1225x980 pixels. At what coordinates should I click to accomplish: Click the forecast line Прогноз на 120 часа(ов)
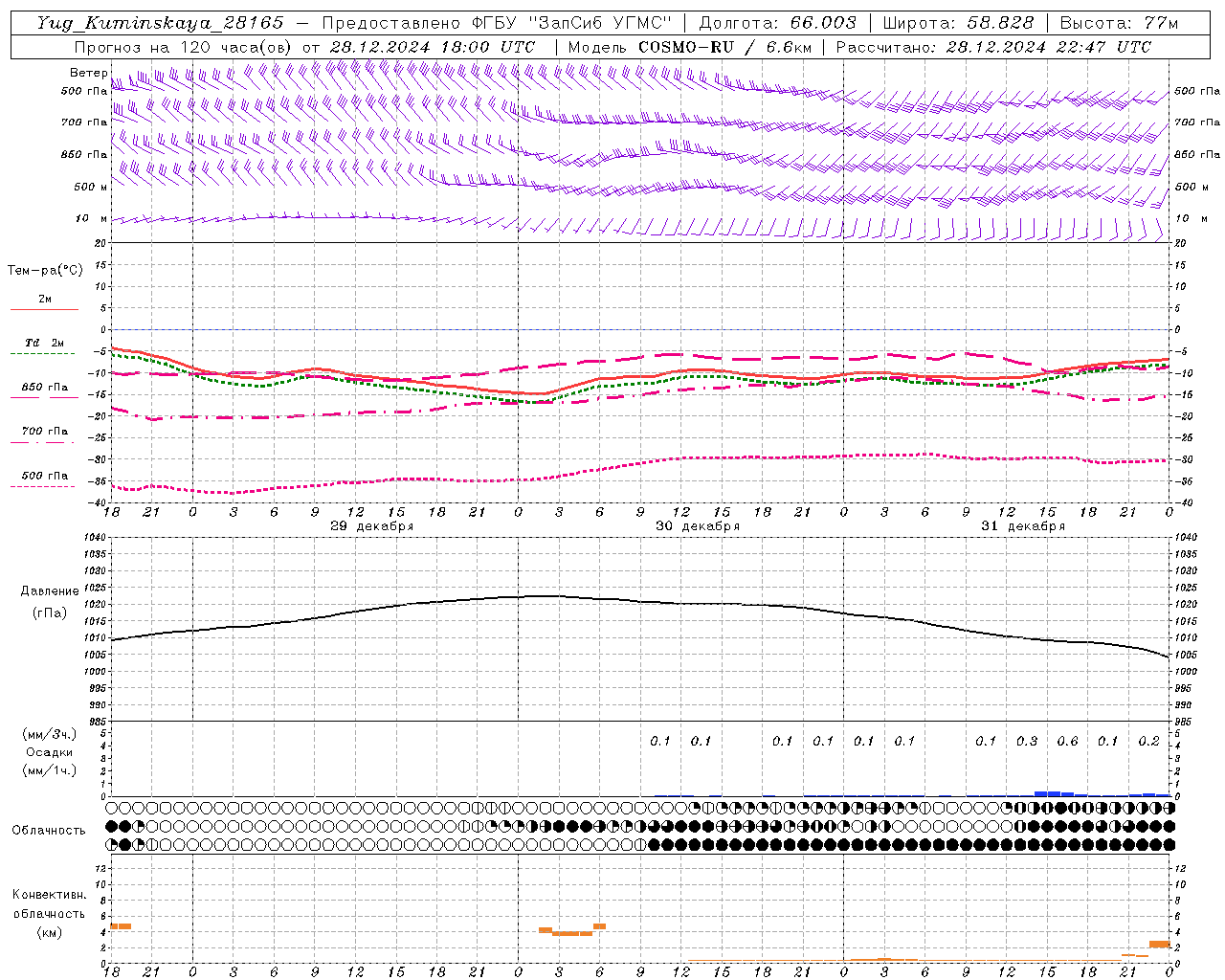[x=184, y=47]
